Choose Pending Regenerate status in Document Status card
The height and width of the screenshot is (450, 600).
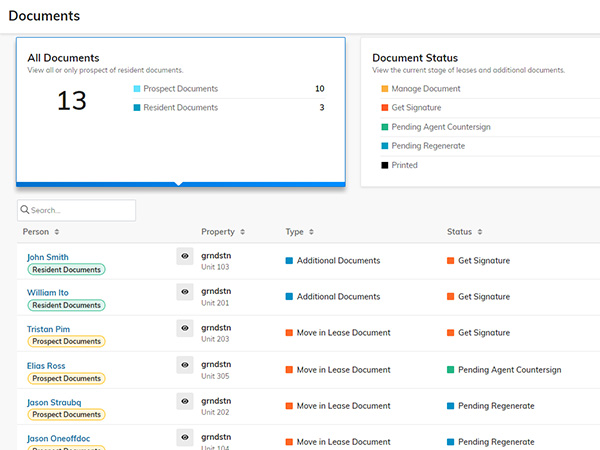[x=428, y=146]
